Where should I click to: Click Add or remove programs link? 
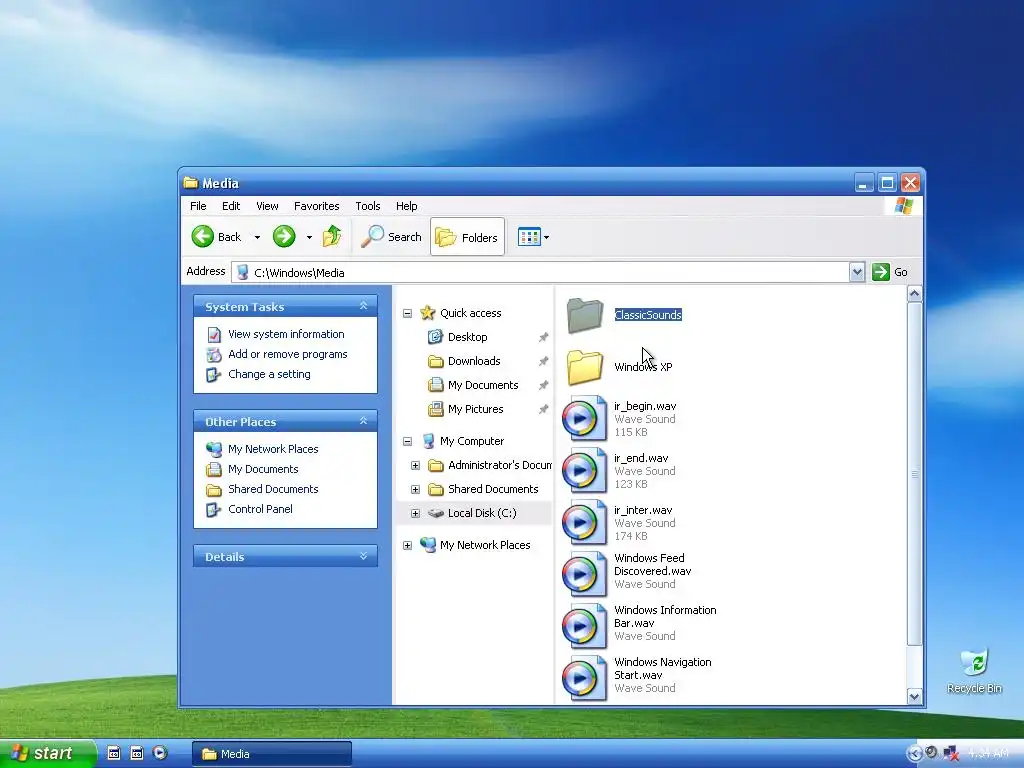click(x=287, y=354)
